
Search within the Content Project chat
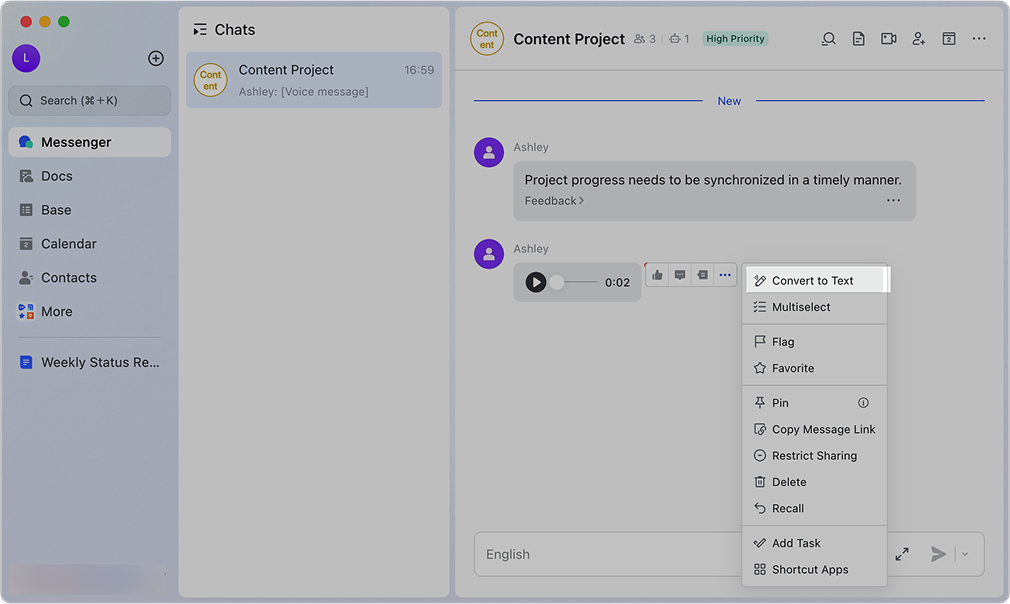point(828,39)
